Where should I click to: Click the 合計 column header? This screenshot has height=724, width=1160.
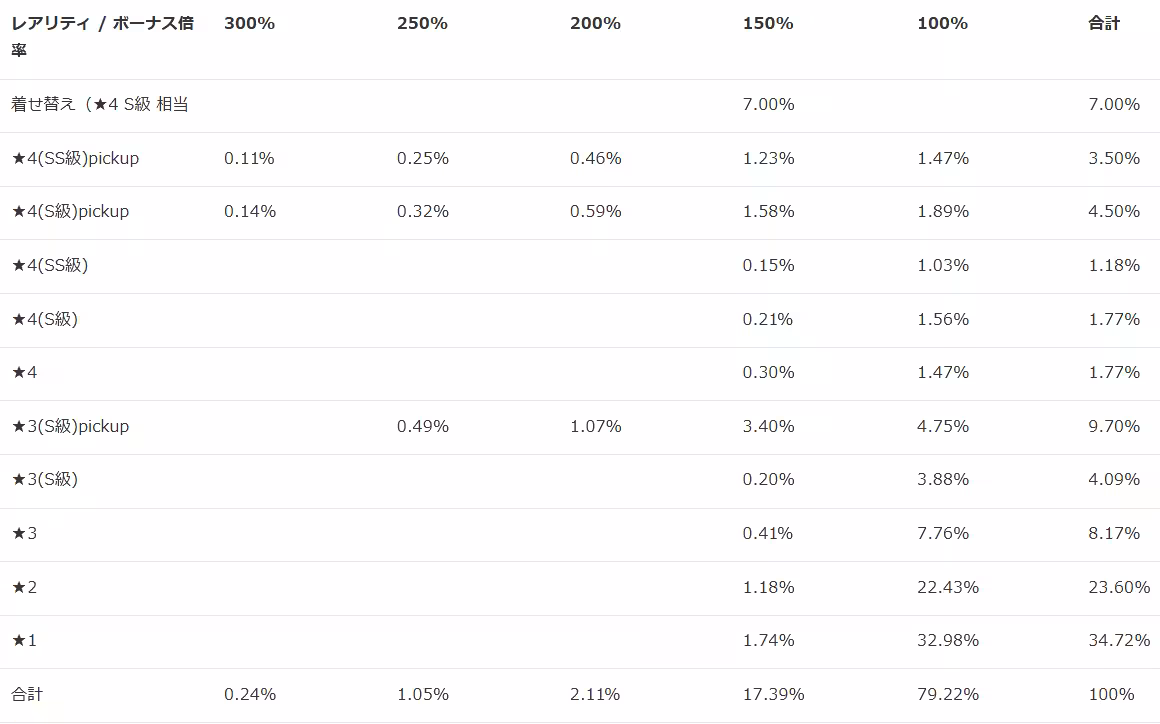pyautogui.click(x=1104, y=23)
